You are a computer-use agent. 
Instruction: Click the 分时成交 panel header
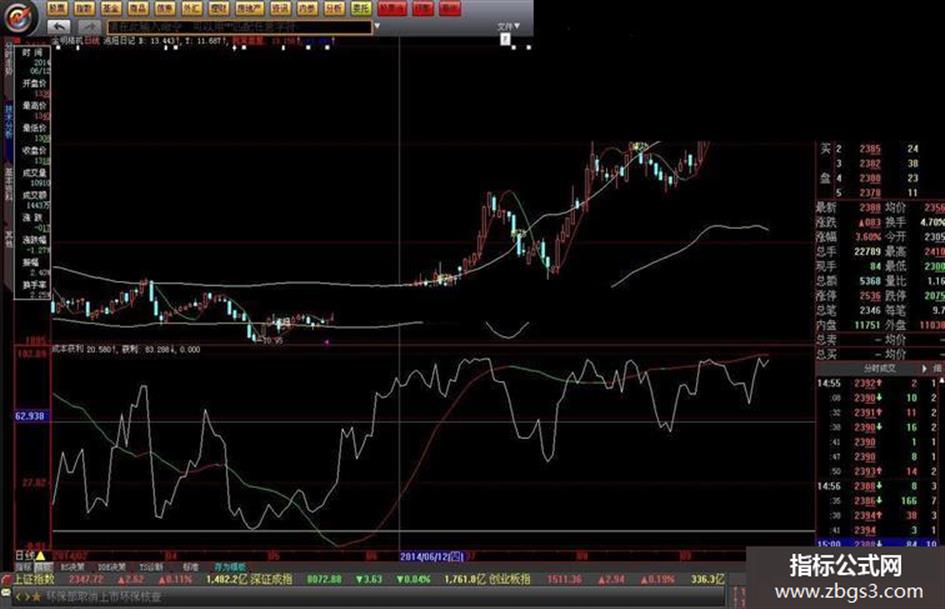coord(879,368)
